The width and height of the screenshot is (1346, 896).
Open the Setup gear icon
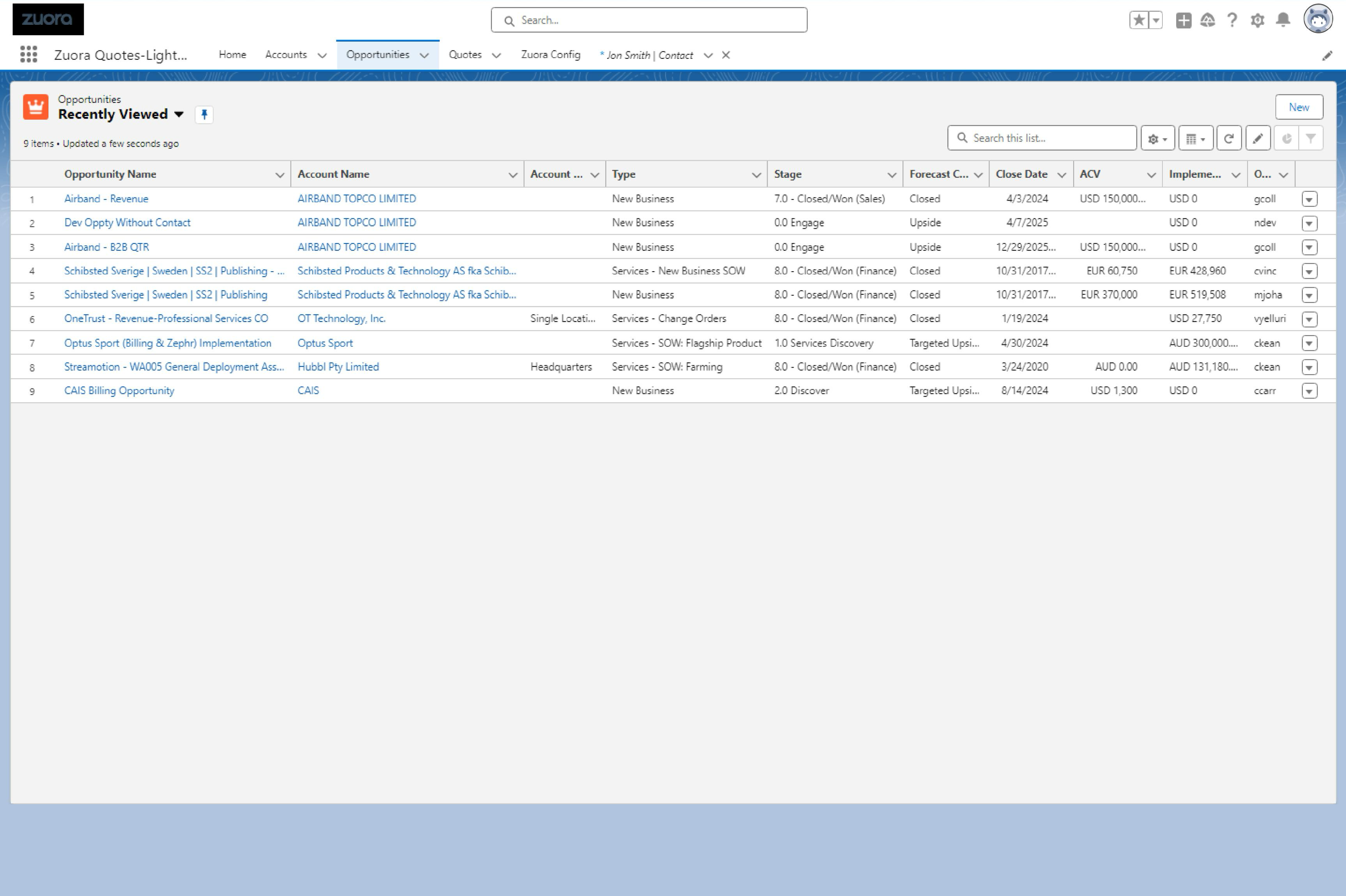(x=1257, y=20)
